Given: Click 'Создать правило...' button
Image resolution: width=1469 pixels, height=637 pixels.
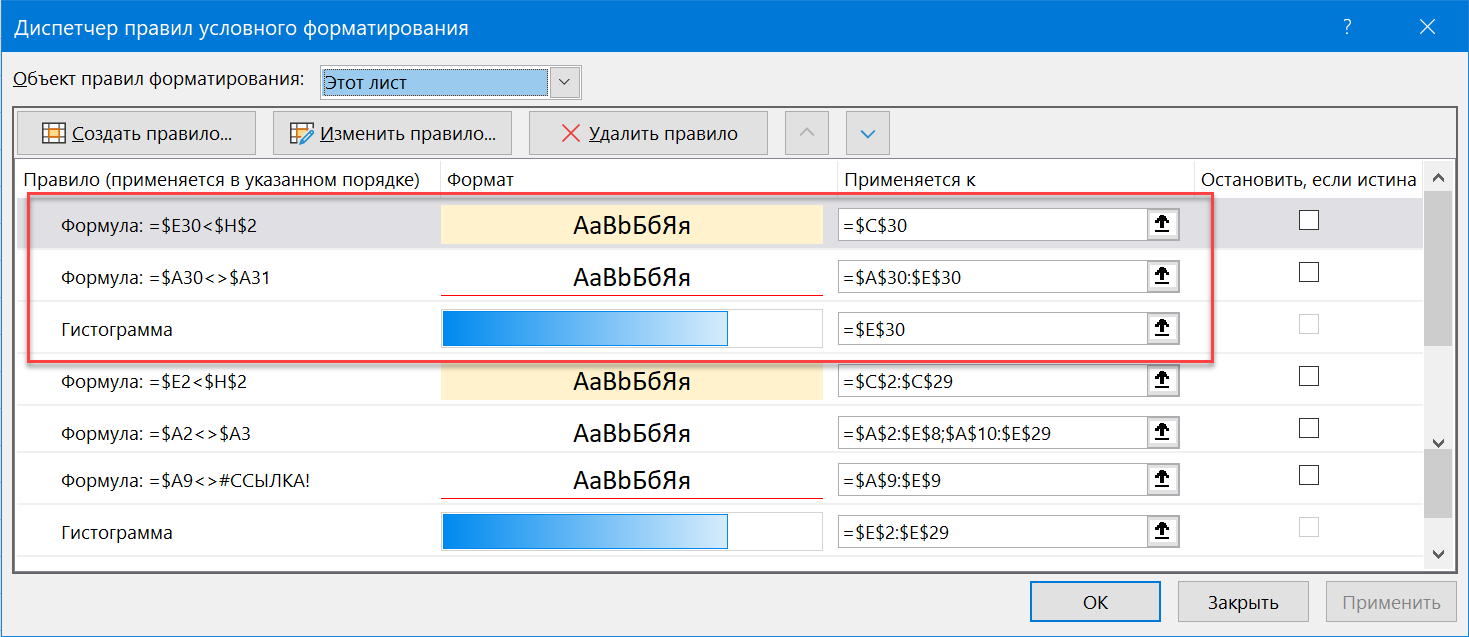Looking at the screenshot, I should point(137,133).
